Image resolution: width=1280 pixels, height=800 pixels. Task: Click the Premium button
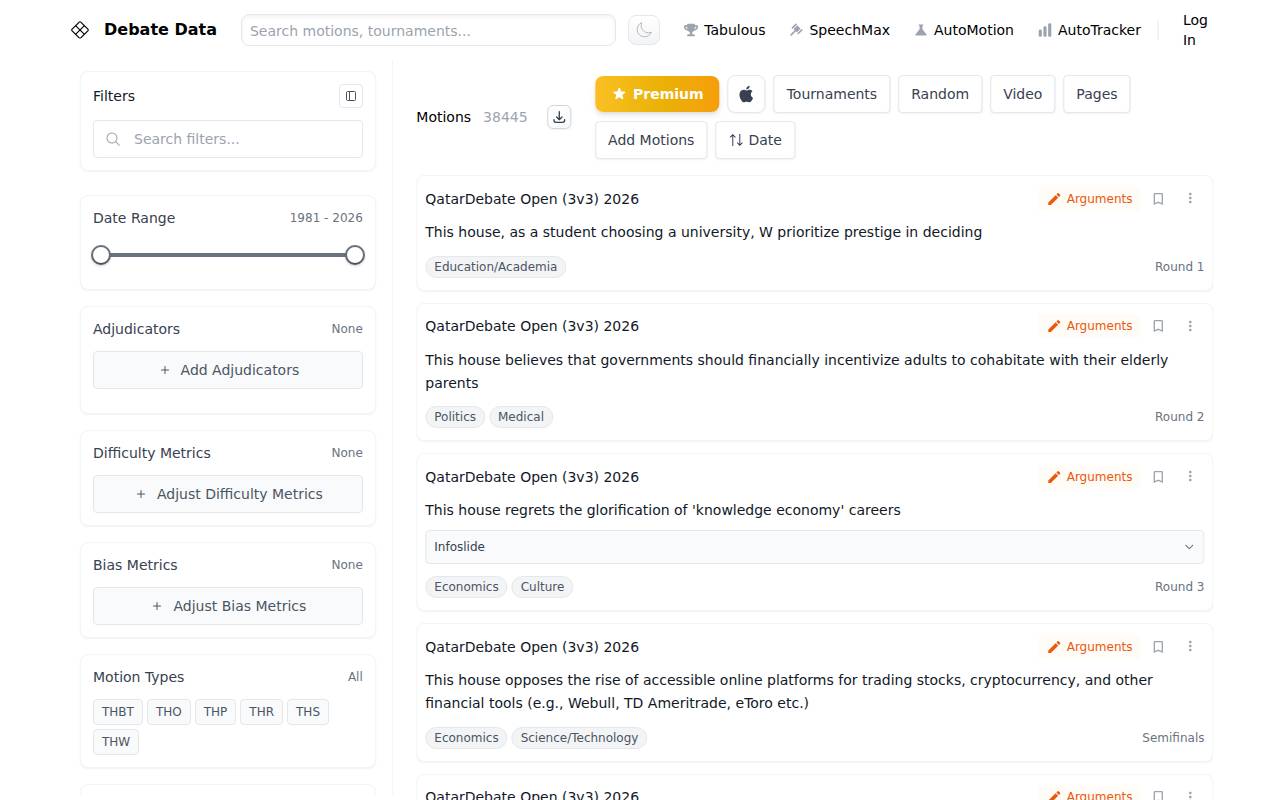pos(657,94)
